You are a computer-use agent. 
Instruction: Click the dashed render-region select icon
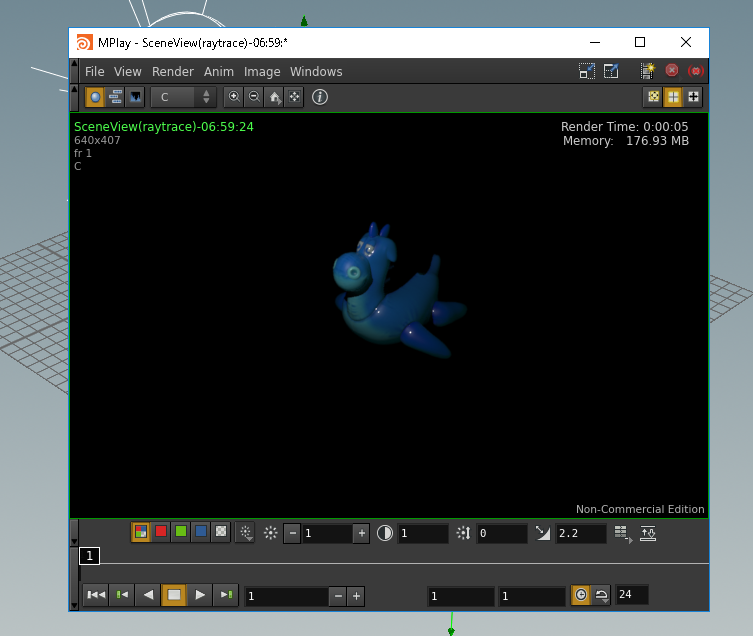point(586,71)
